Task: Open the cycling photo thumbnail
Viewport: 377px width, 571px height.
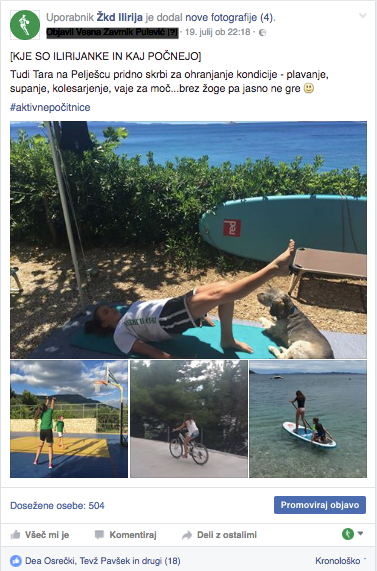Action: tap(189, 419)
